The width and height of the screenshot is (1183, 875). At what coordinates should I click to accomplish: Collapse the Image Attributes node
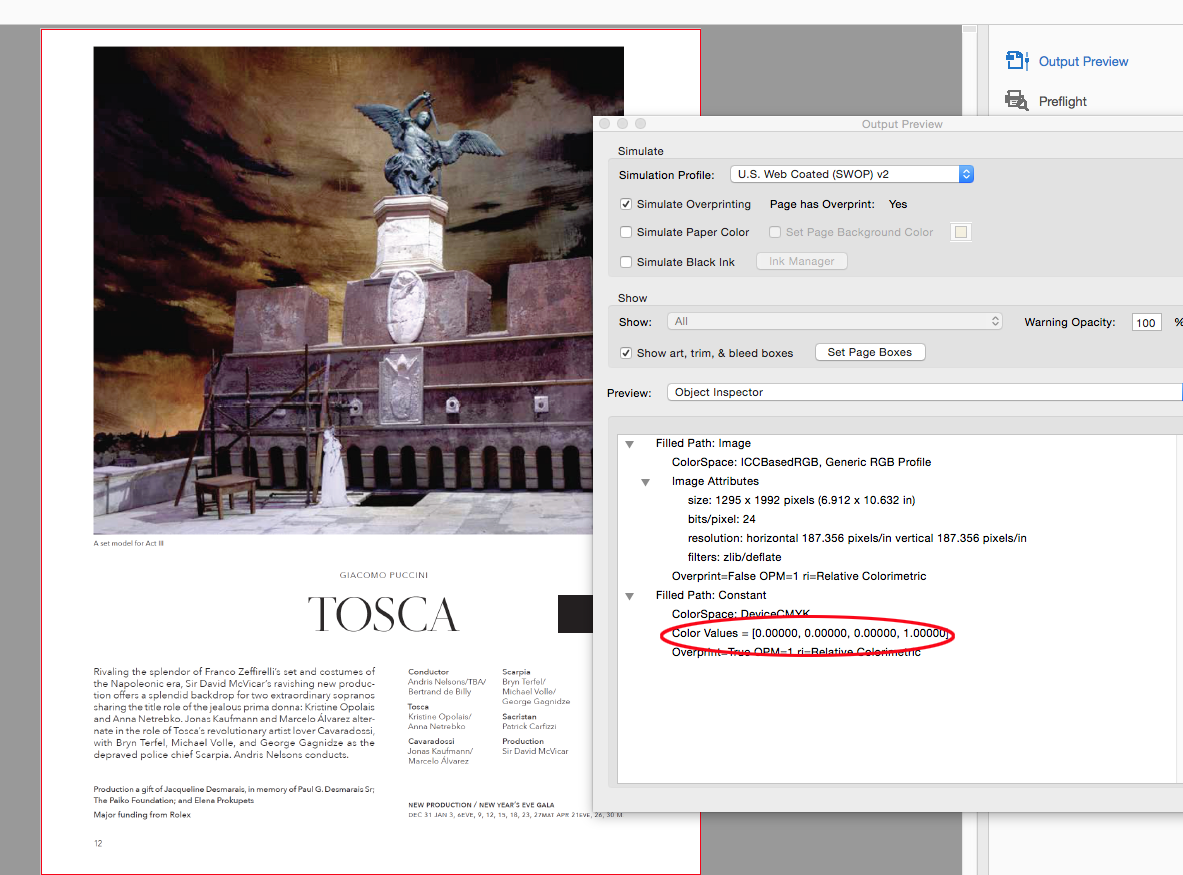[645, 482]
